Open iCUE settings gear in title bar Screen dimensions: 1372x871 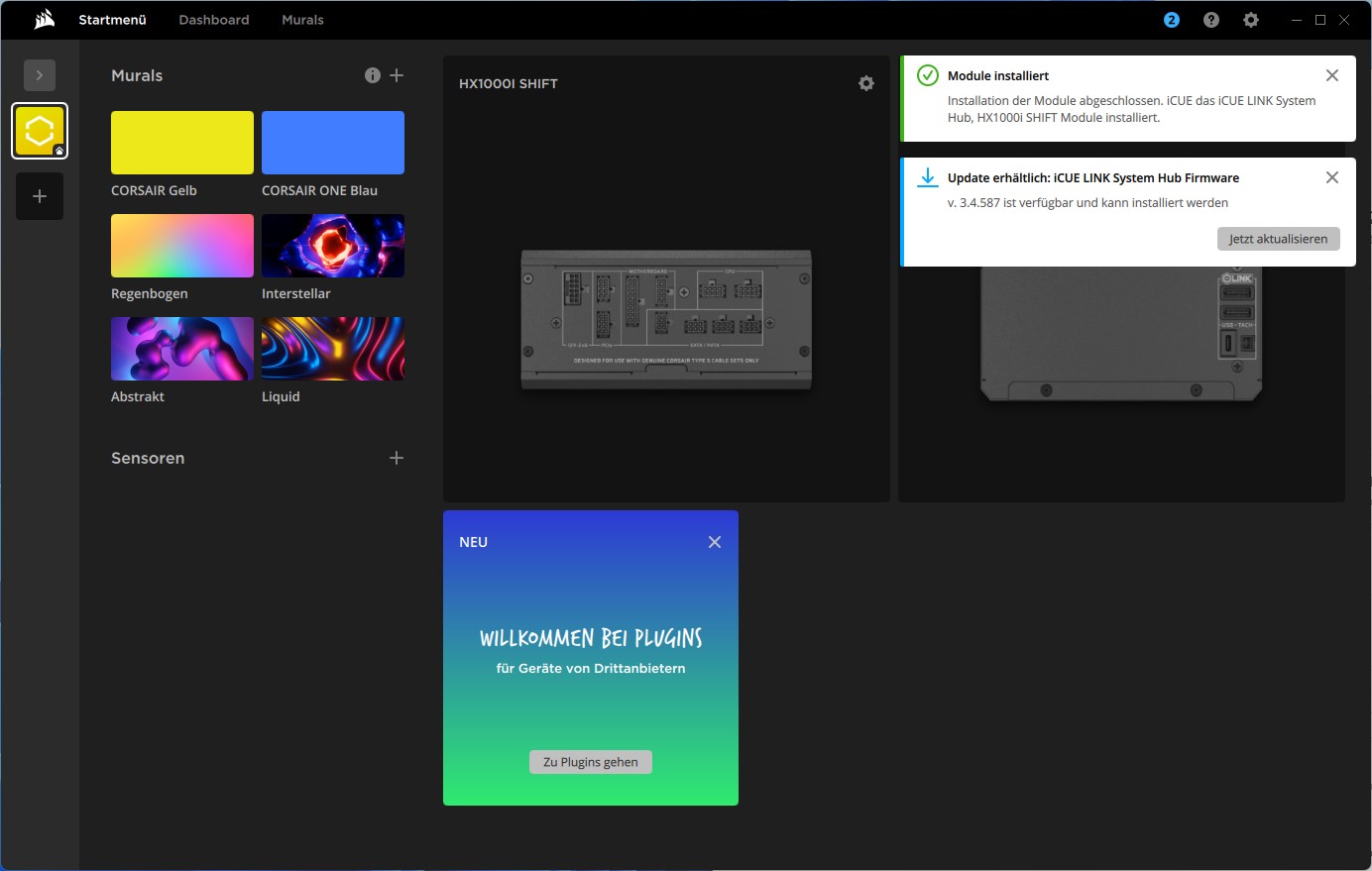[x=1251, y=20]
